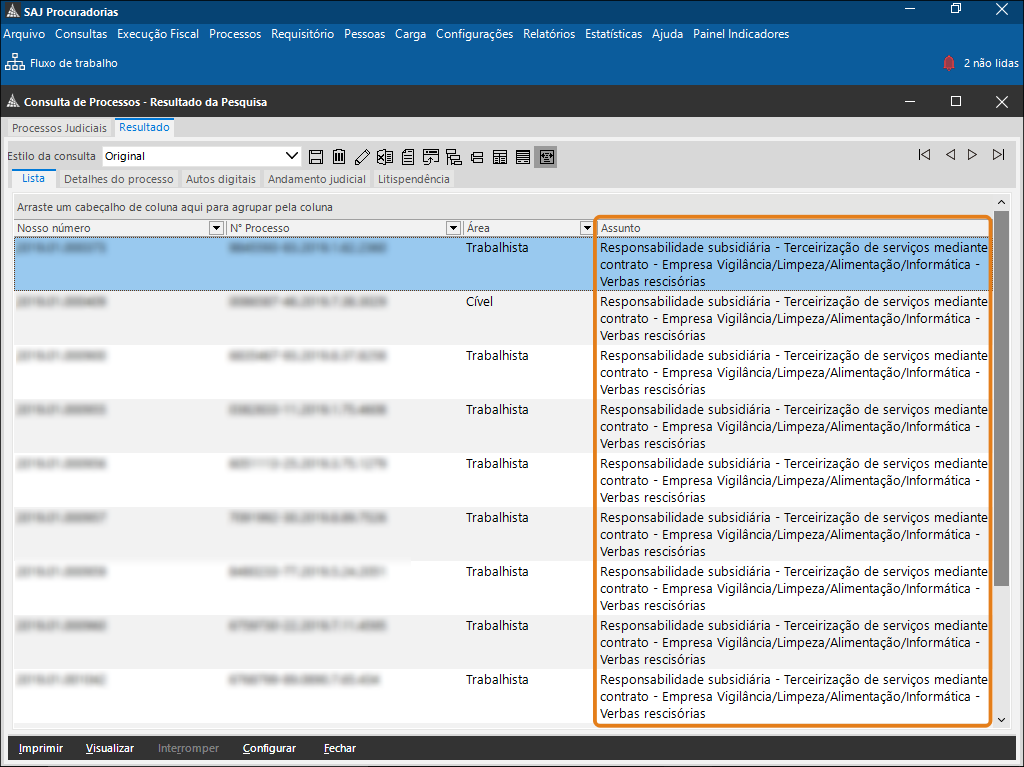Open the notifications bell icon
Screen dimensions: 1024x767
[949, 63]
